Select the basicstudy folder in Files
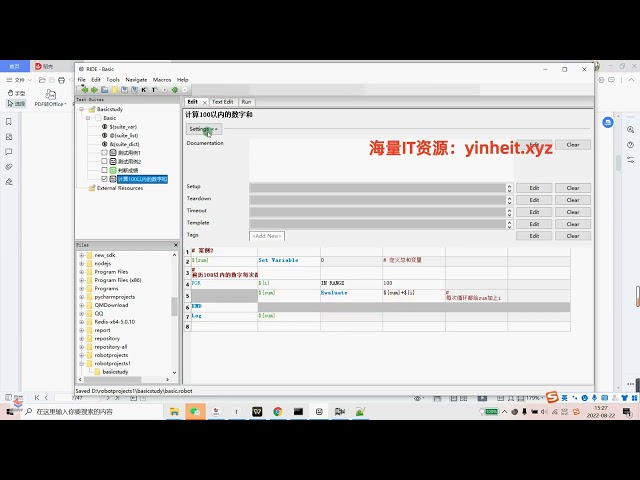The image size is (640, 480). [115, 372]
